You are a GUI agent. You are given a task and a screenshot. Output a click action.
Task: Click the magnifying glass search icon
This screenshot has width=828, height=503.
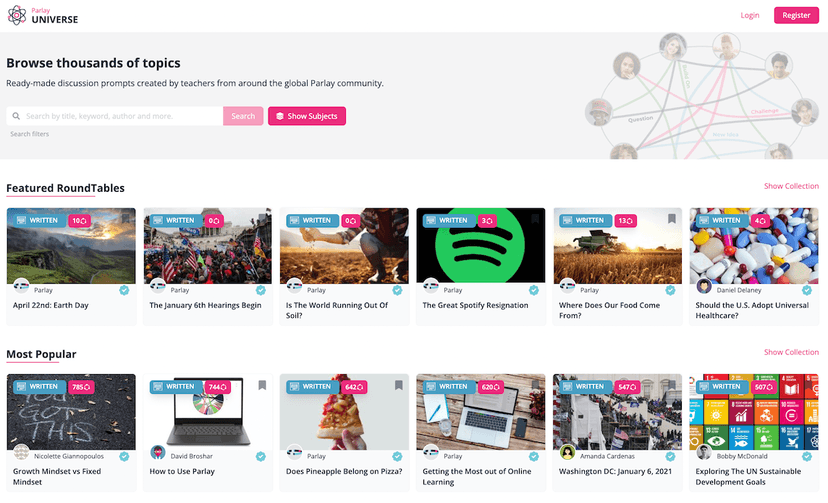pos(16,116)
